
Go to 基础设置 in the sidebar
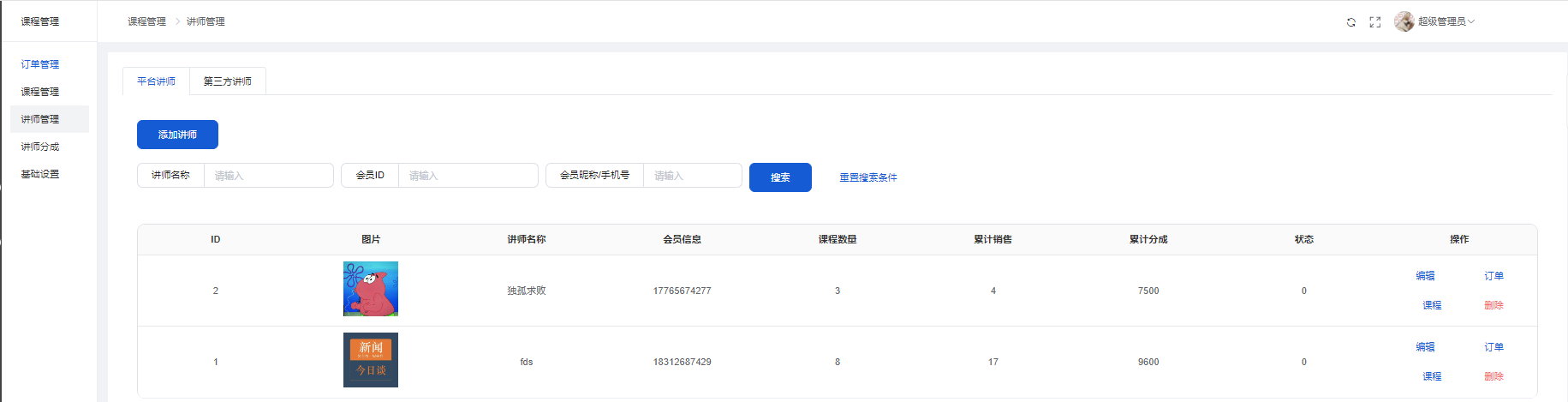point(40,174)
